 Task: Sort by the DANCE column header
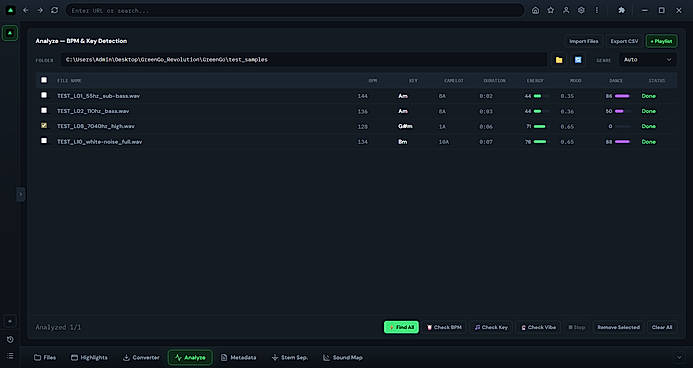[616, 80]
